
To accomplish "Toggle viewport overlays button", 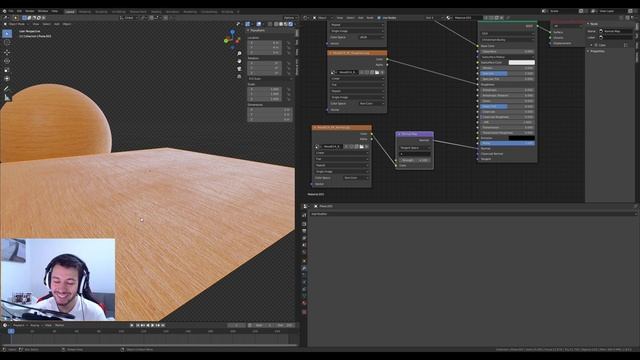I will (259, 24).
